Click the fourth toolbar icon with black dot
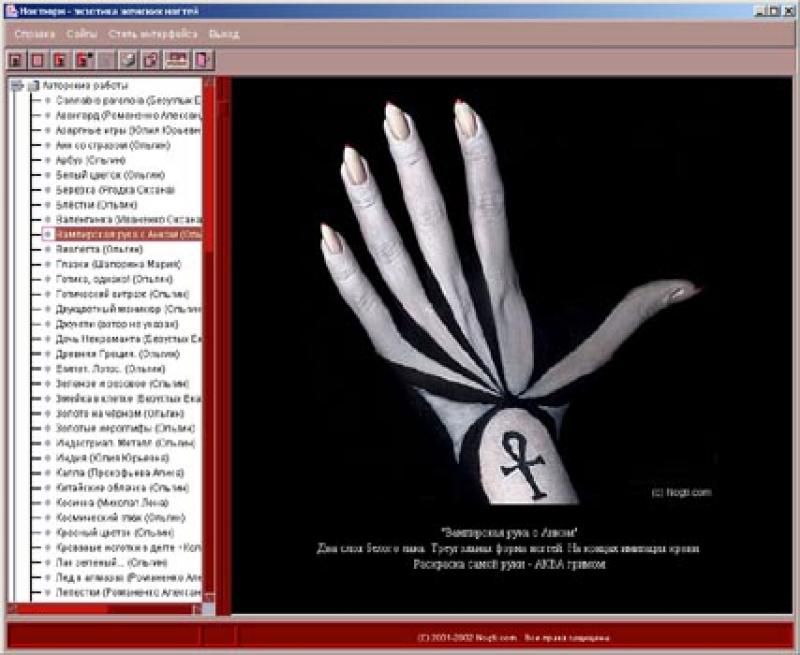The image size is (800, 655). (x=81, y=60)
